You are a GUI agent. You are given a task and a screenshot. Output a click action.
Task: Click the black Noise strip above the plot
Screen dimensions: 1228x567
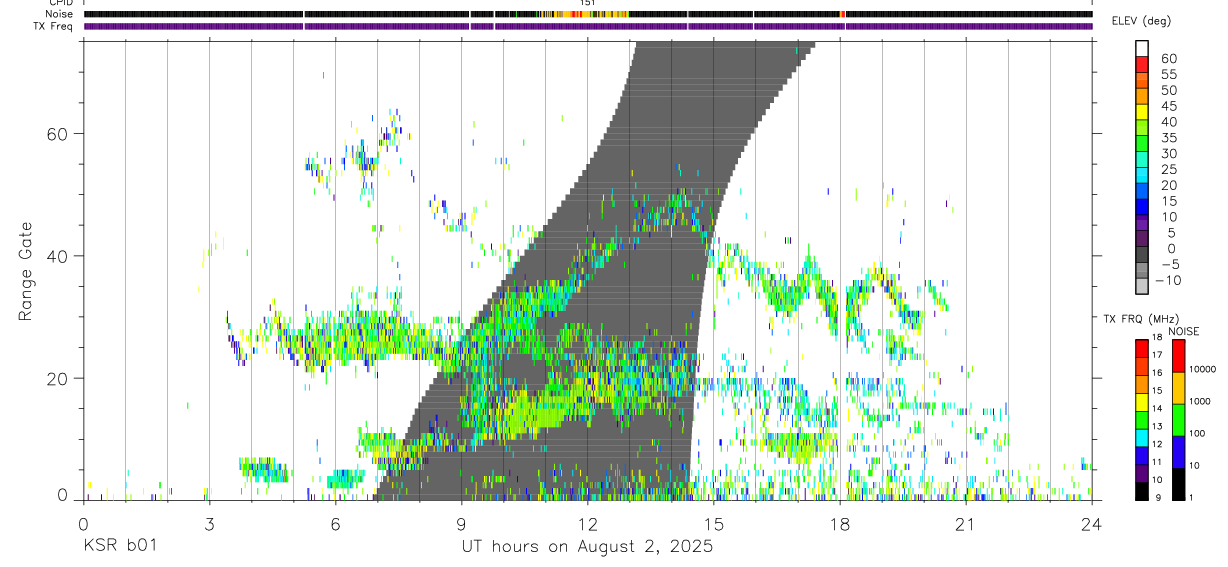point(587,14)
